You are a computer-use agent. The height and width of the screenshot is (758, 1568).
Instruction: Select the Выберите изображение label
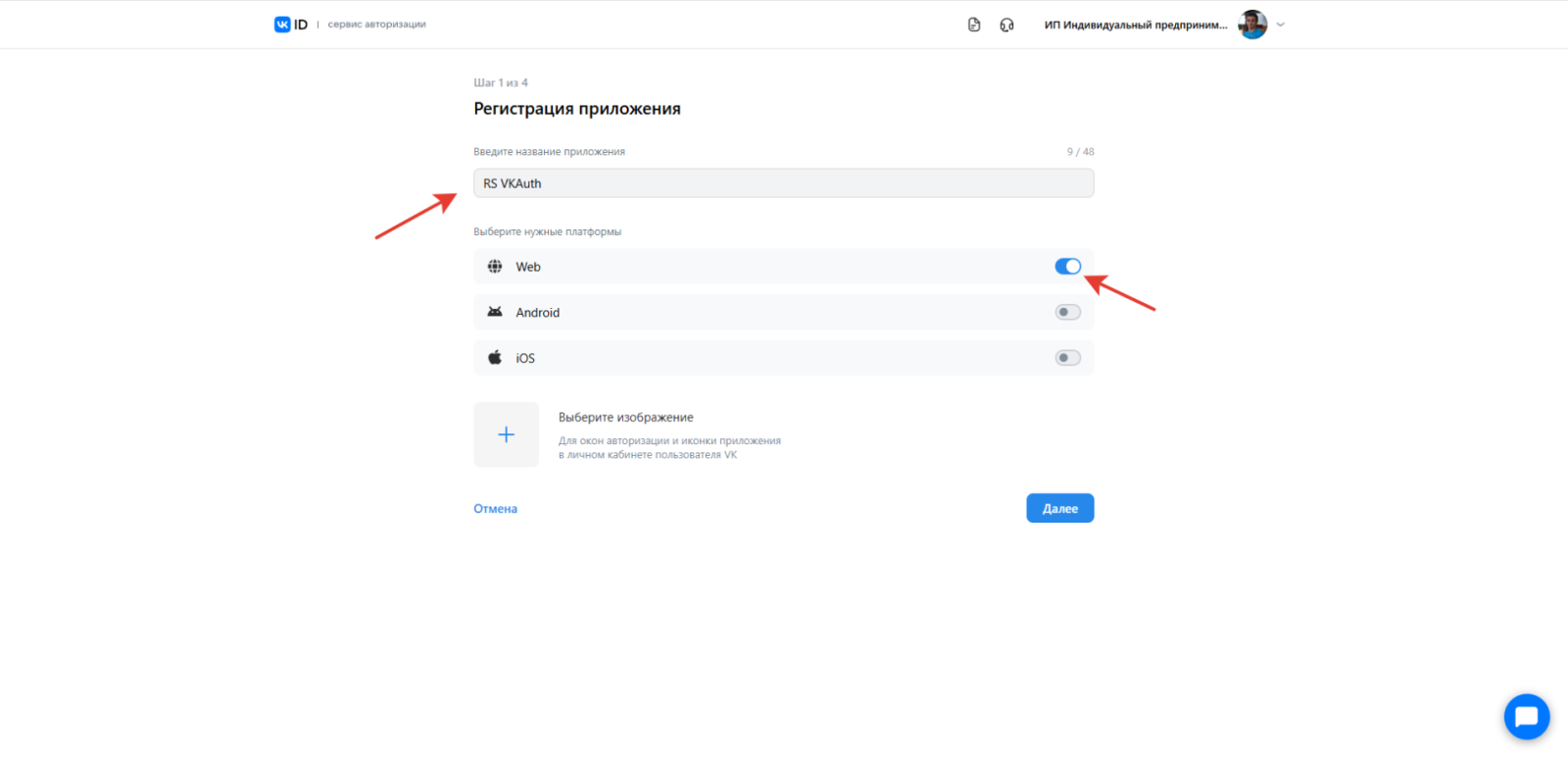pyautogui.click(x=625, y=418)
